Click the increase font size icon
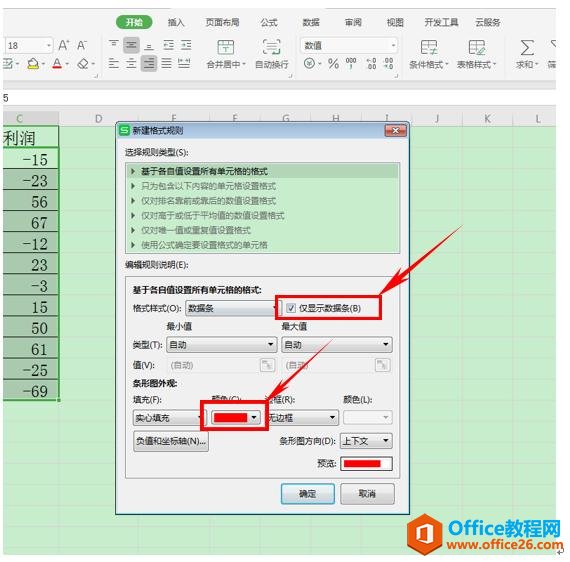This screenshot has height=562, width=570. (63, 45)
